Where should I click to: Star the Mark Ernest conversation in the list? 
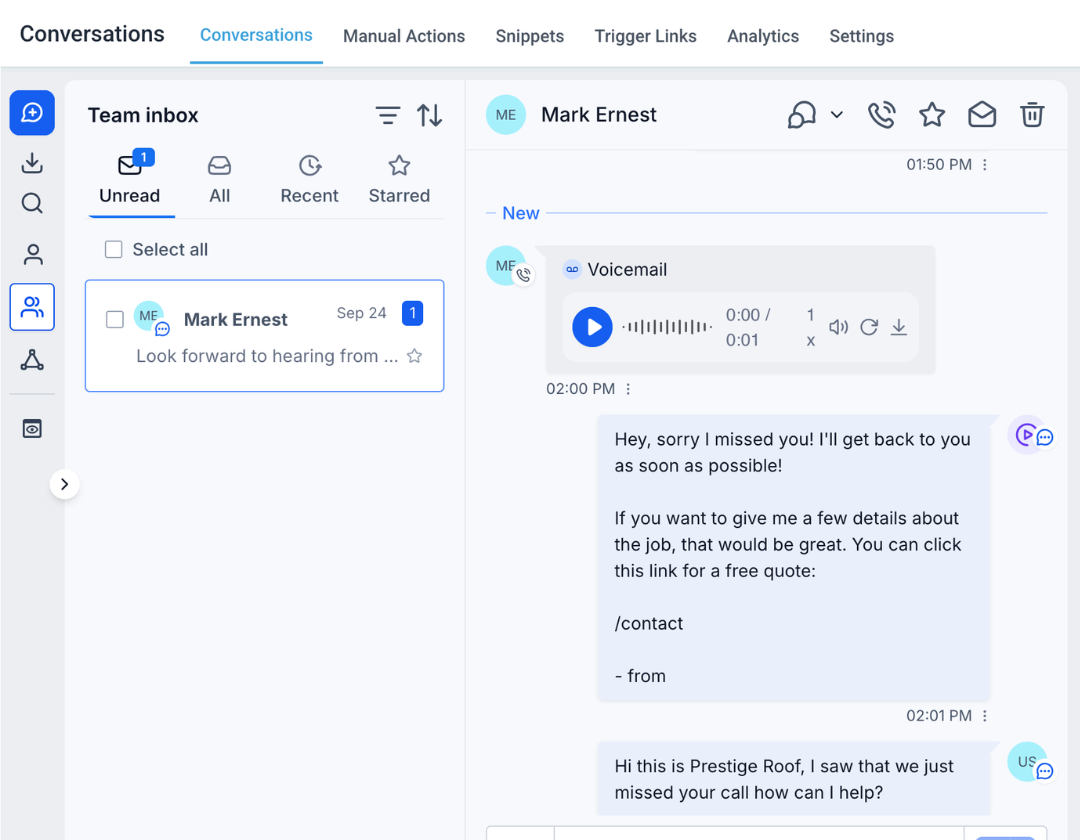tap(415, 356)
